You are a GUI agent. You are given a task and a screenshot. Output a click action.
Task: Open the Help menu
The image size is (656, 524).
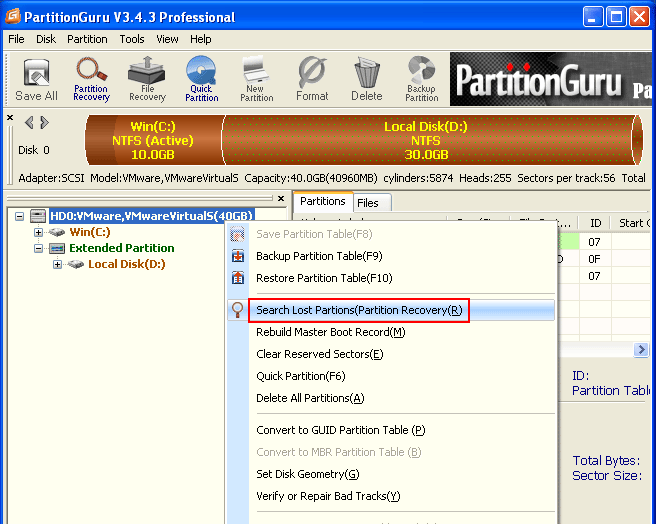pos(200,39)
